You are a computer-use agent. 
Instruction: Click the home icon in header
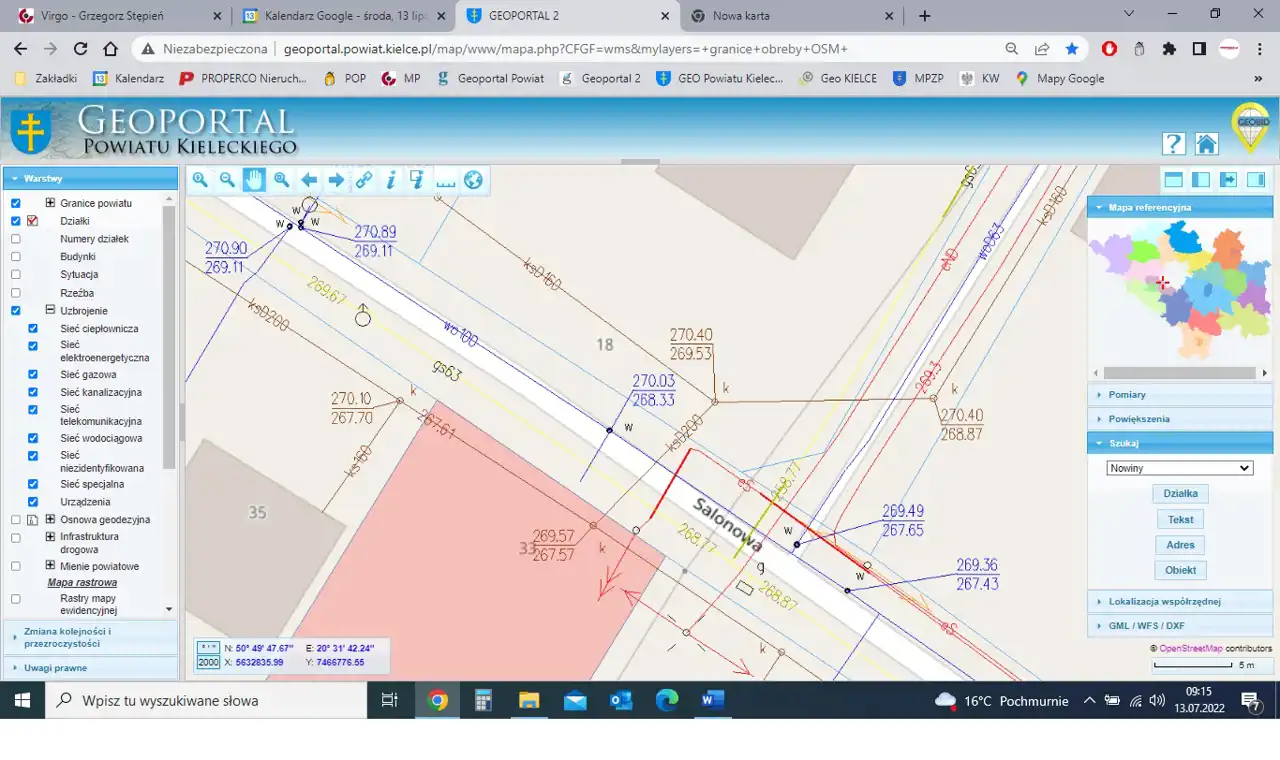pyautogui.click(x=1206, y=144)
